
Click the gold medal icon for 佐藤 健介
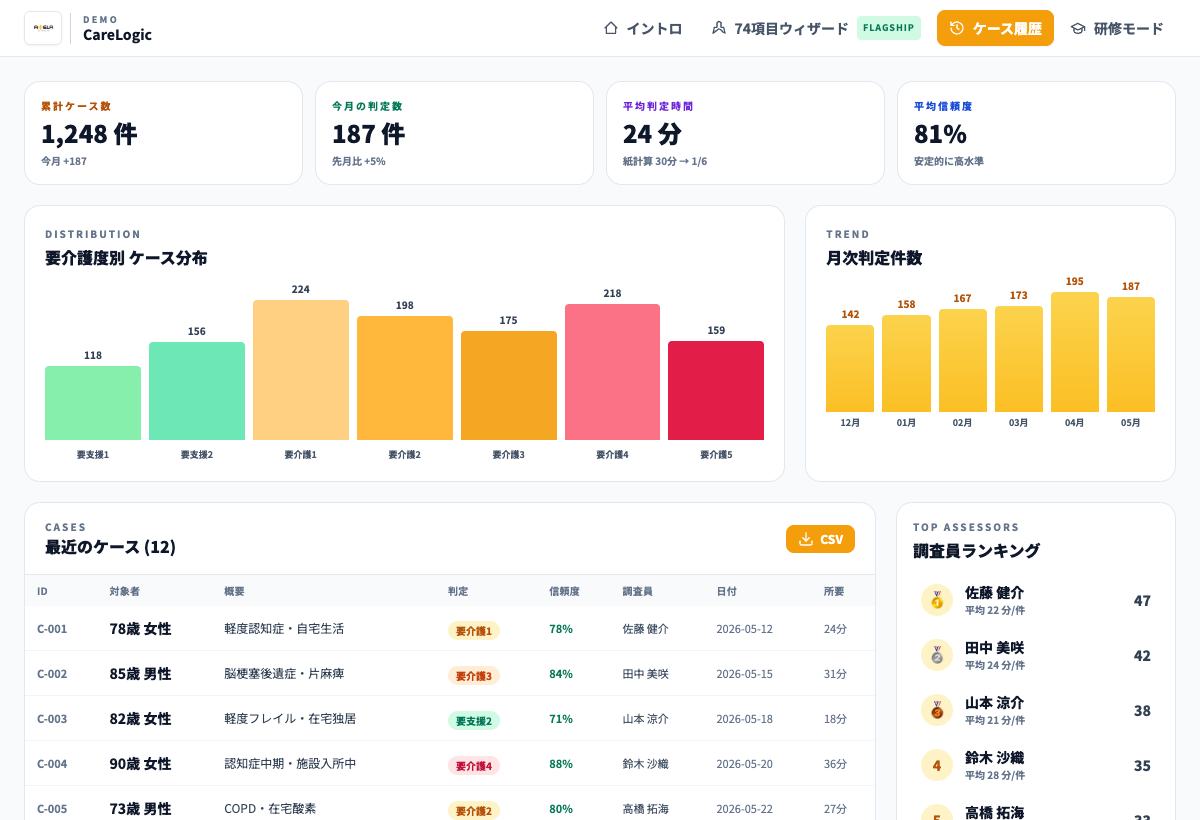(937, 600)
